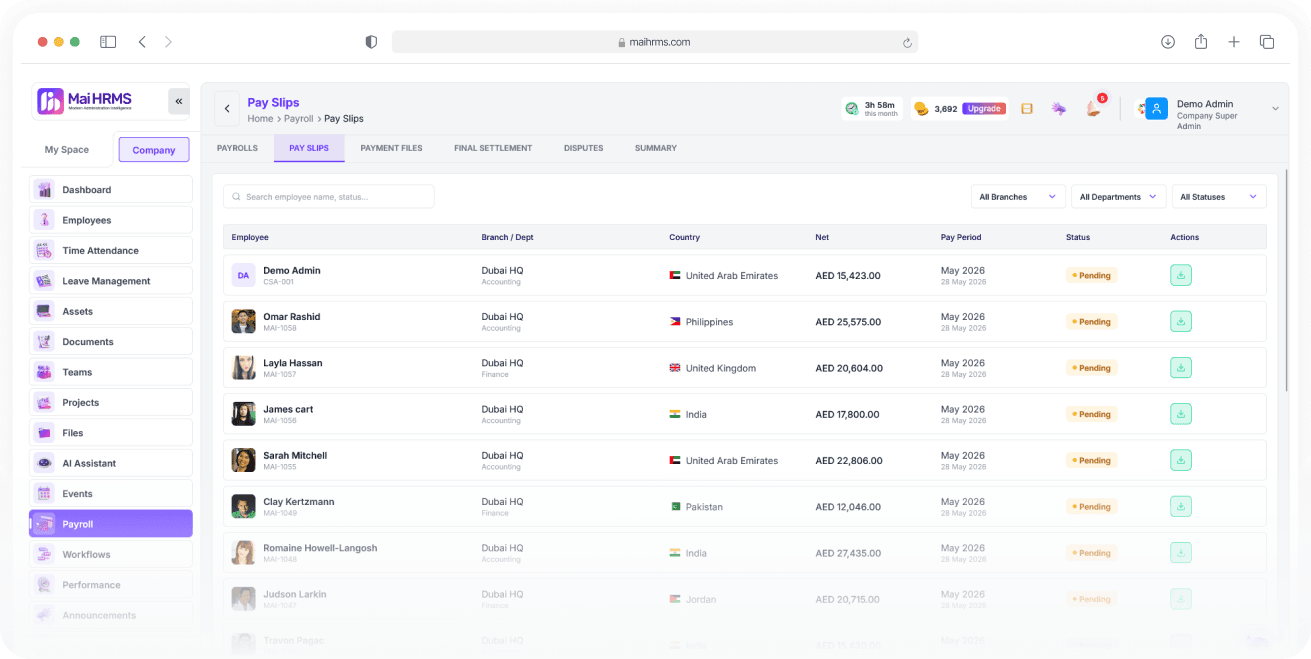This screenshot has width=1311, height=659.
Task: Open Events in the sidebar
Action: (111, 494)
